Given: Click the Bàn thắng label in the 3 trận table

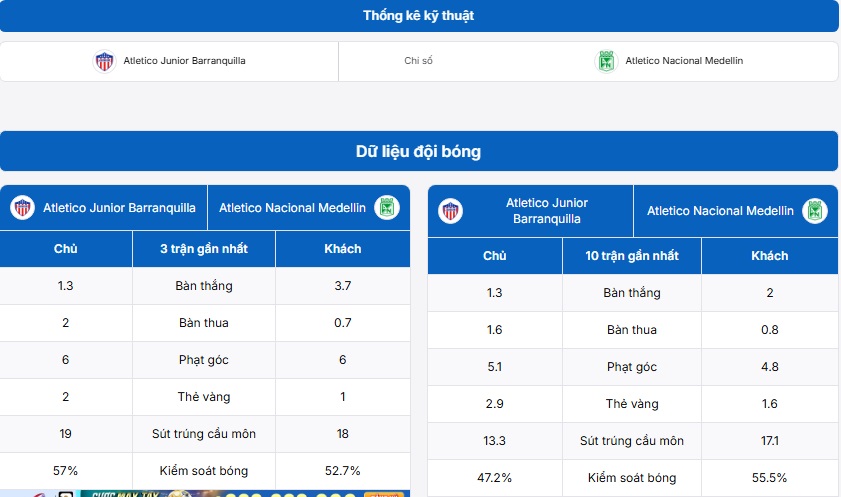Looking at the screenshot, I should 204,286.
